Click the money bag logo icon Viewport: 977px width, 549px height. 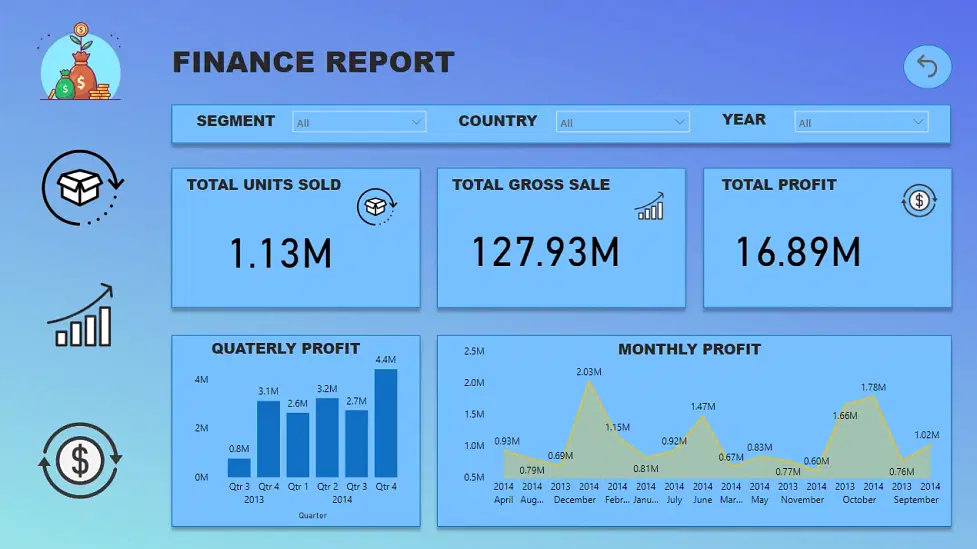(x=80, y=62)
